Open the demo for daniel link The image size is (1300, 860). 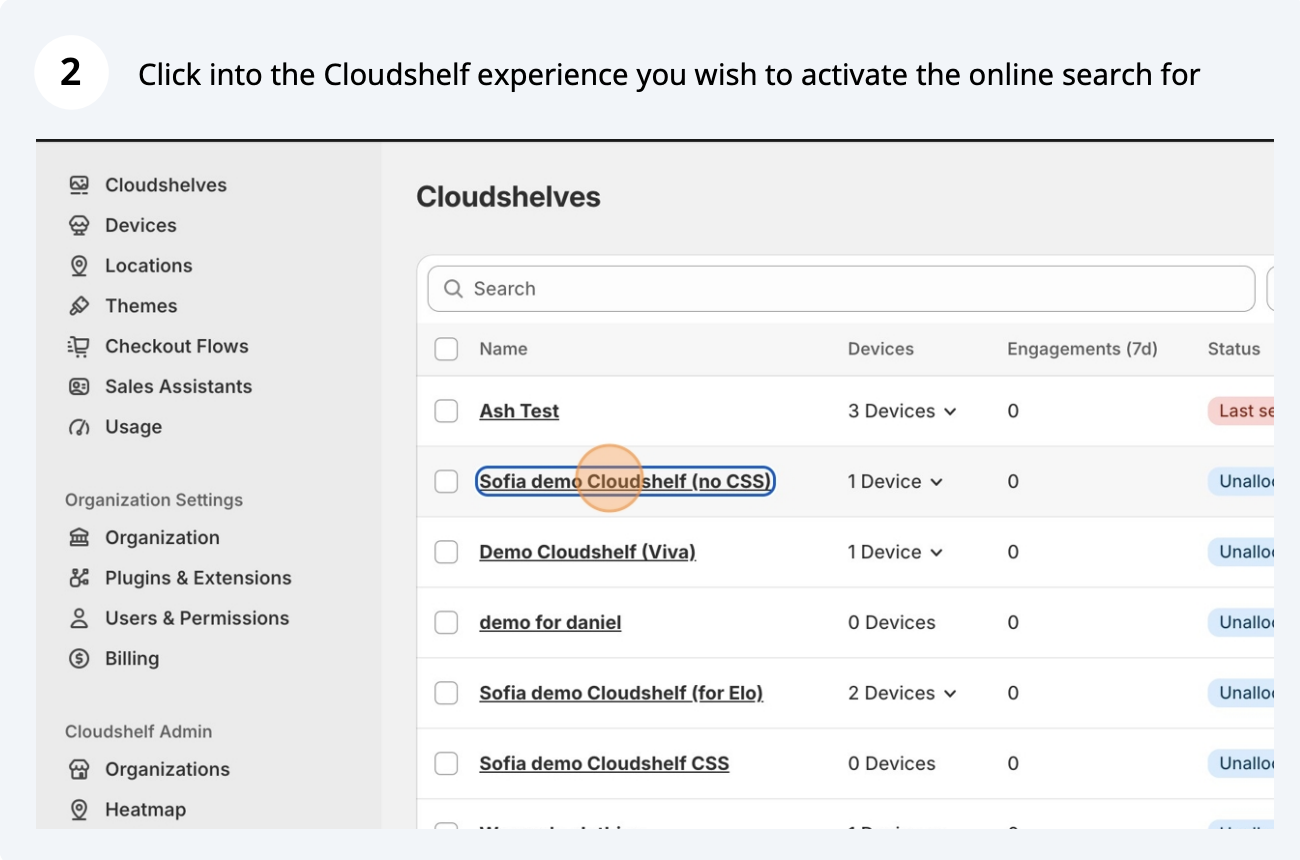click(550, 622)
